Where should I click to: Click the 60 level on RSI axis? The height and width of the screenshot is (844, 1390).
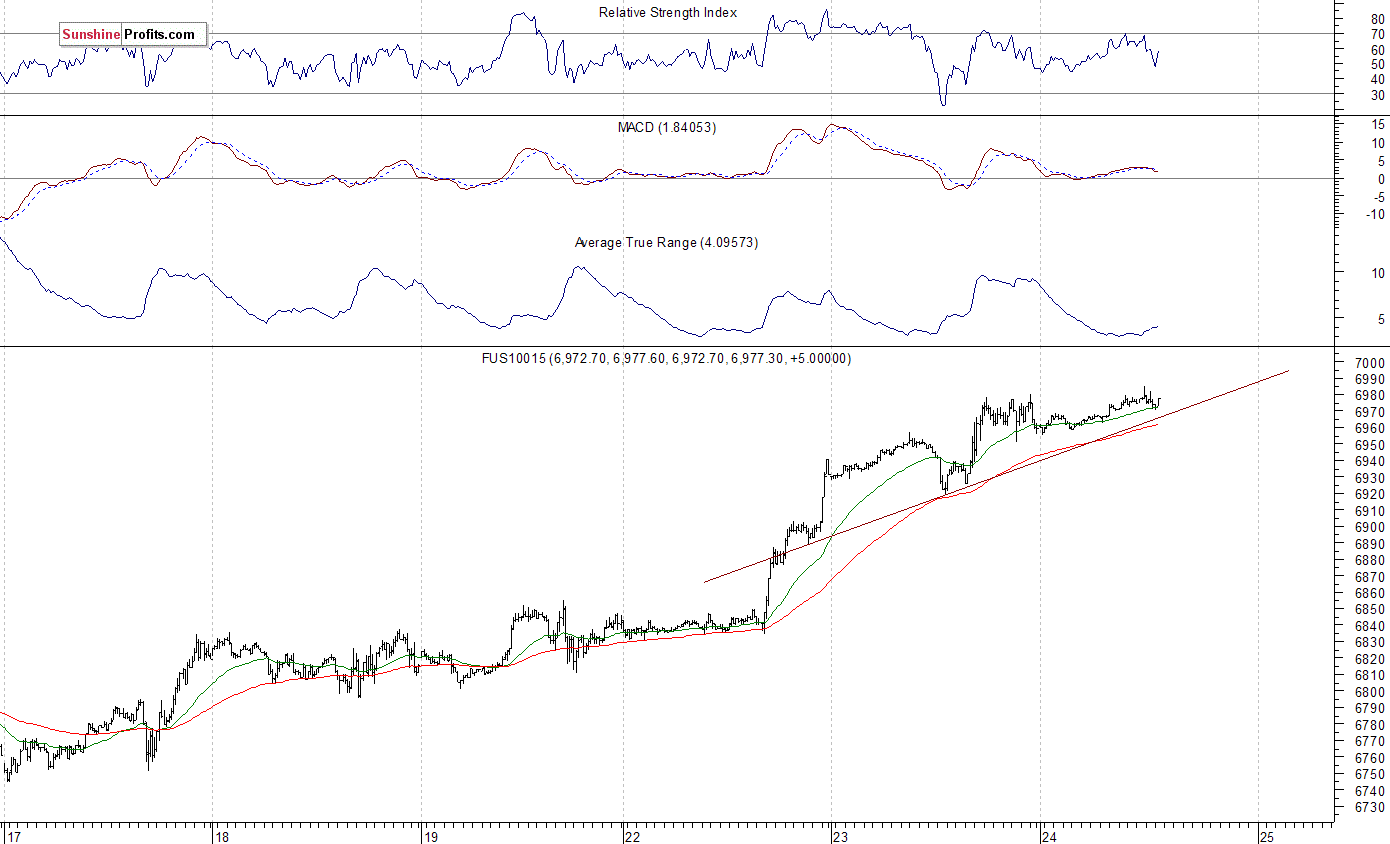coord(1378,50)
